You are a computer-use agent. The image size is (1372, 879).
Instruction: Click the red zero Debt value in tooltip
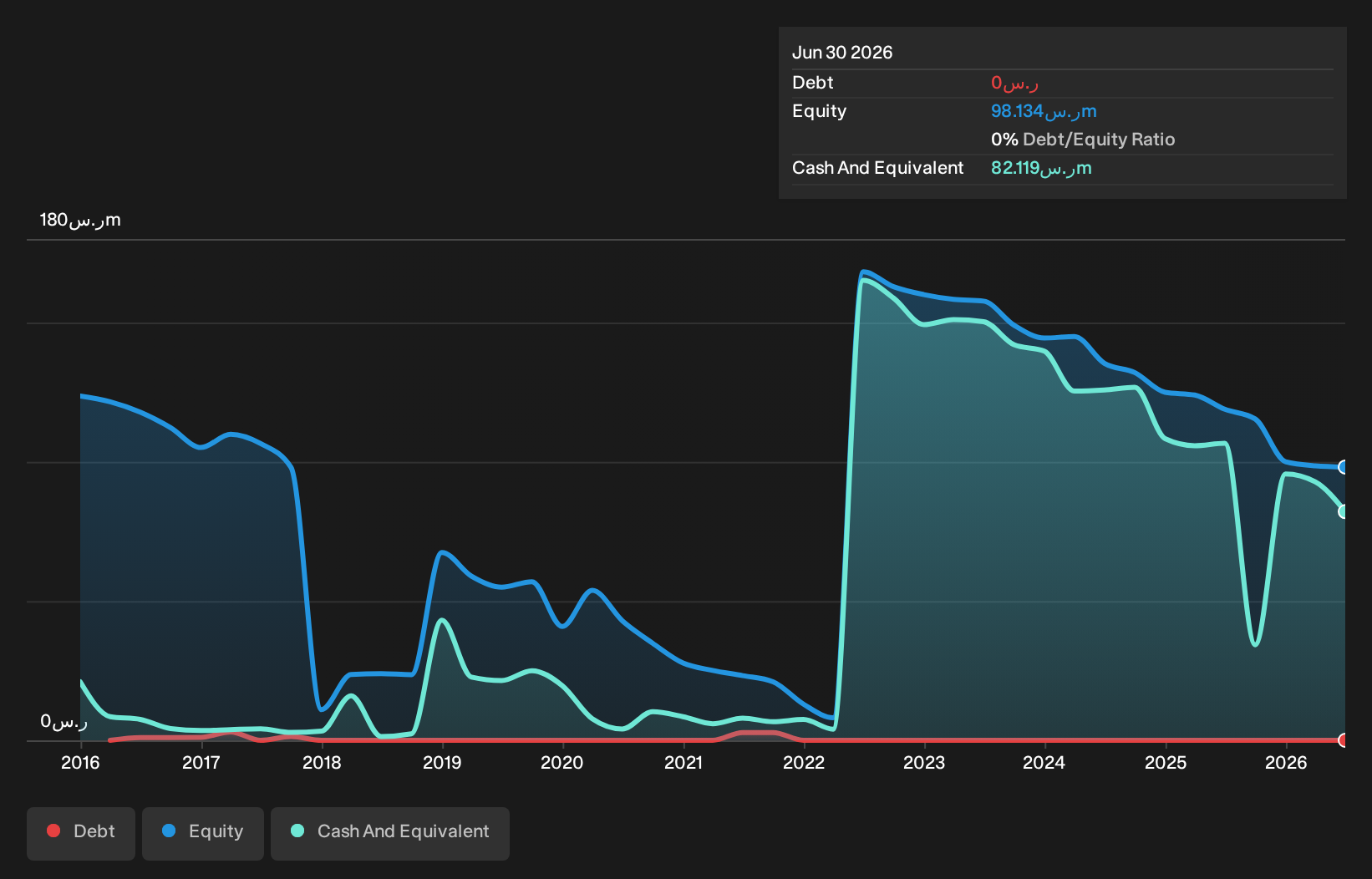tap(1014, 83)
